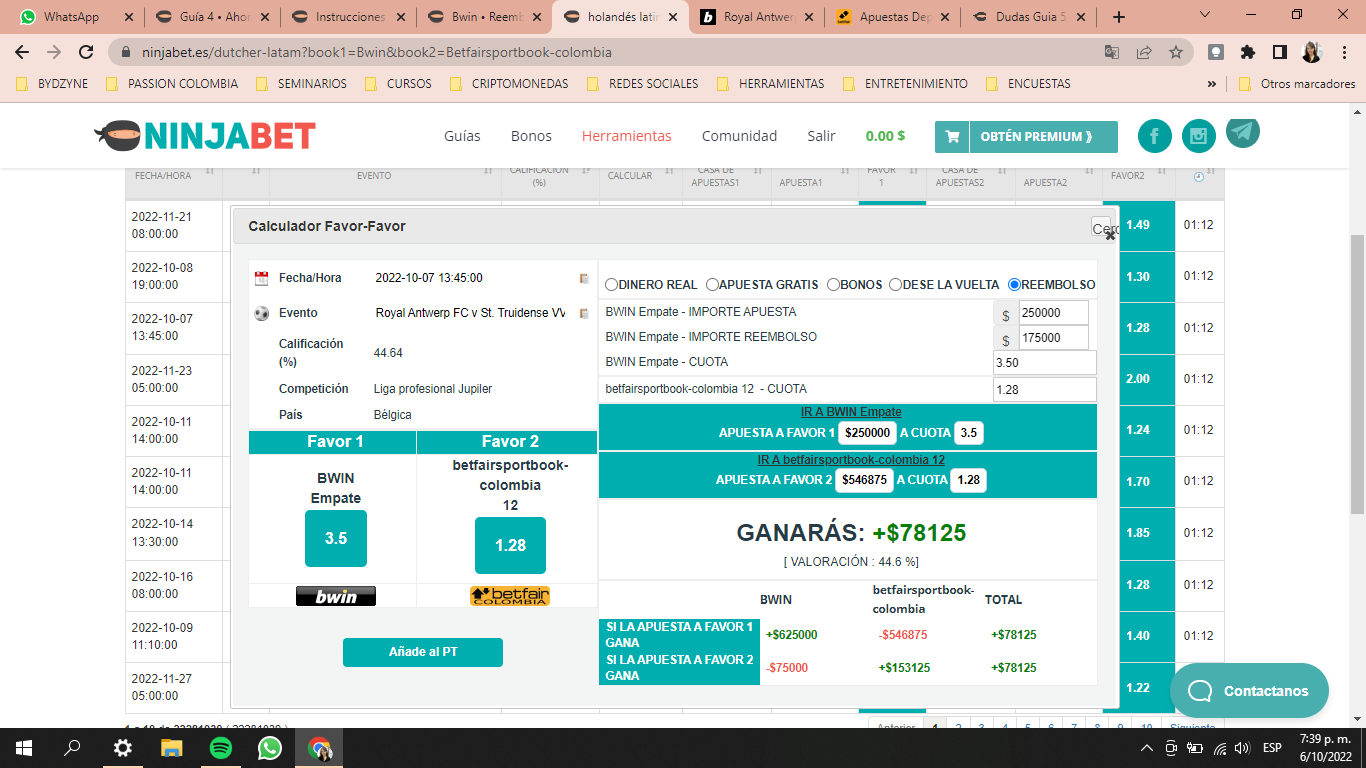Open the Chrome profile avatar

[1311, 52]
